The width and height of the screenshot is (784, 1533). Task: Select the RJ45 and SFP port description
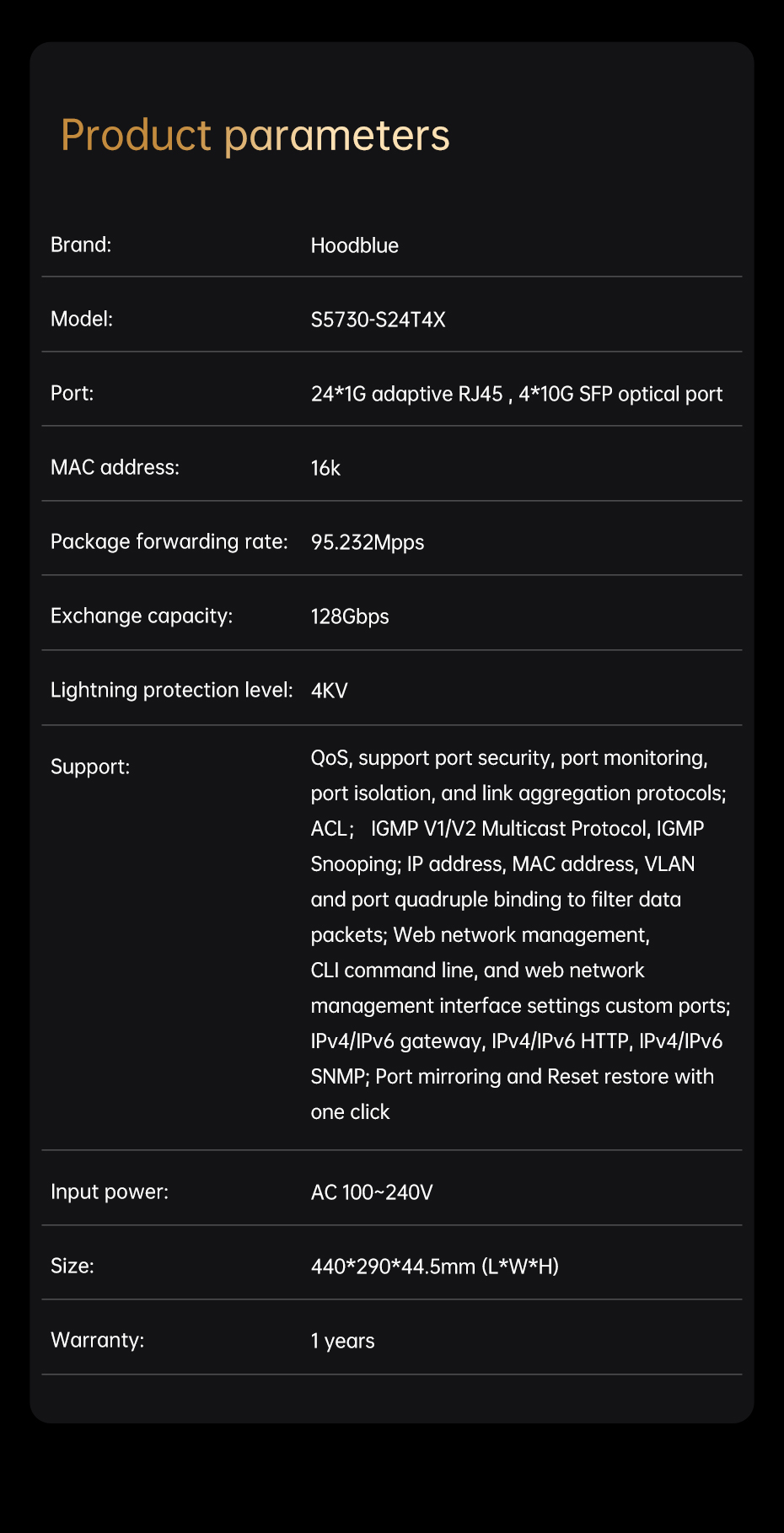[516, 395]
